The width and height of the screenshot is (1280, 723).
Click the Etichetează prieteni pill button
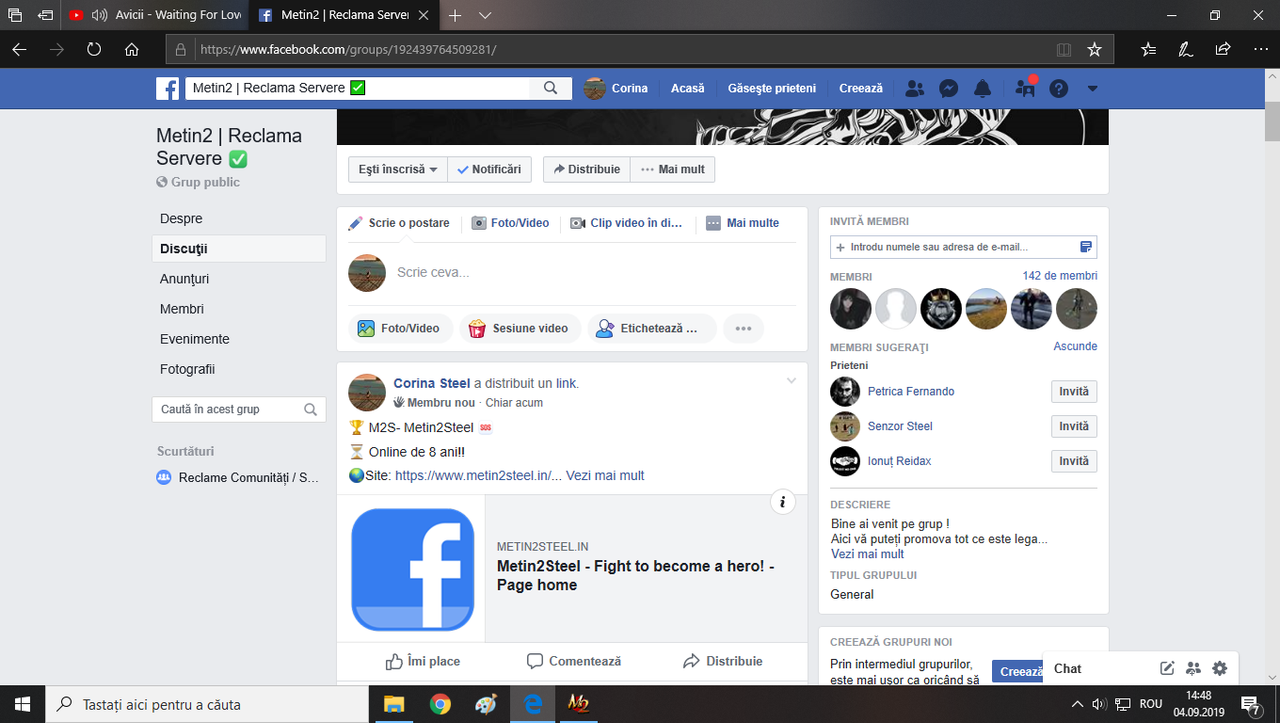[651, 328]
